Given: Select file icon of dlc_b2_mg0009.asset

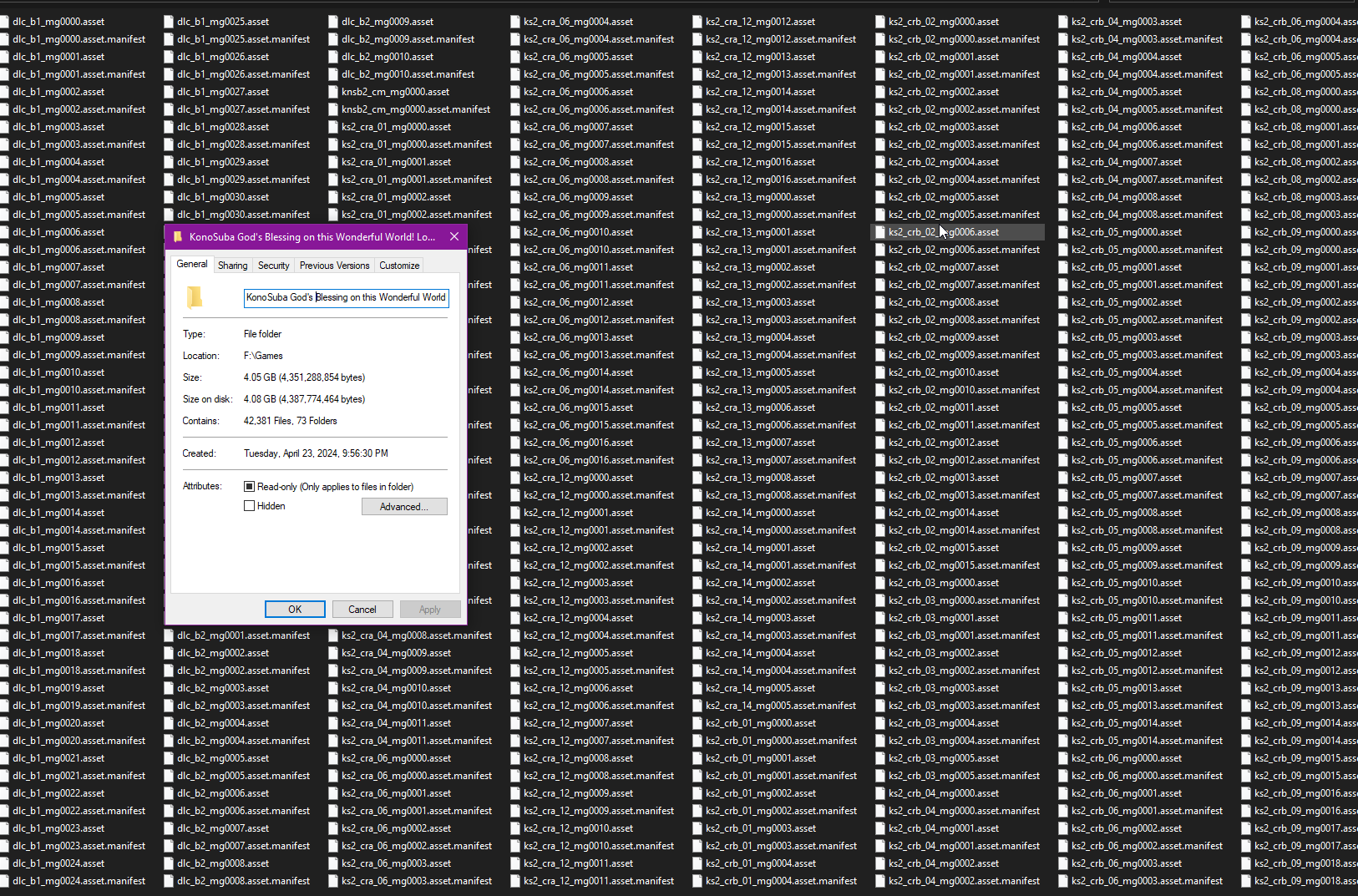Looking at the screenshot, I should point(333,22).
